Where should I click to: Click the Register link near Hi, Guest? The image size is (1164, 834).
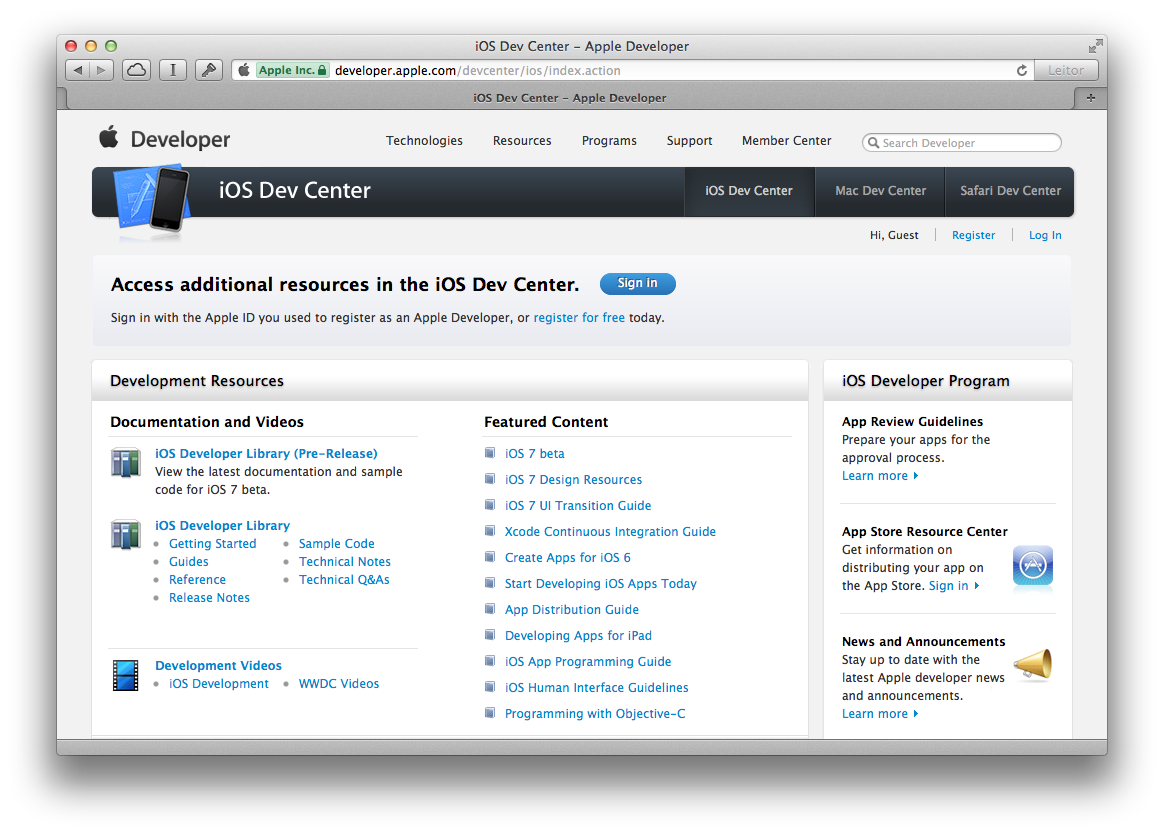tap(973, 235)
